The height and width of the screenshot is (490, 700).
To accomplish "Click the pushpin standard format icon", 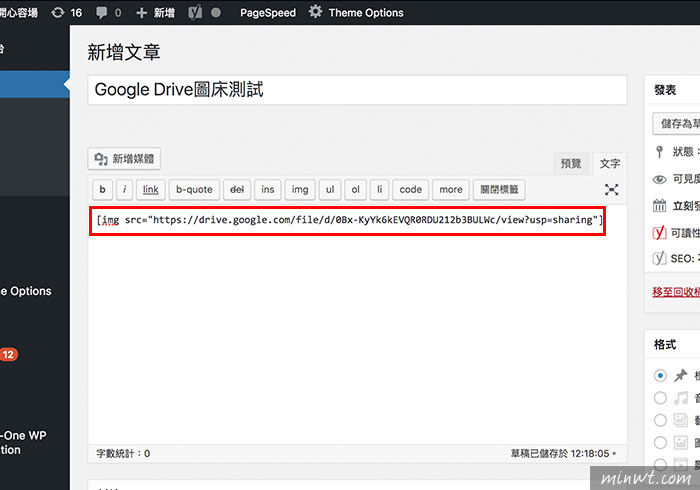I will coord(681,375).
